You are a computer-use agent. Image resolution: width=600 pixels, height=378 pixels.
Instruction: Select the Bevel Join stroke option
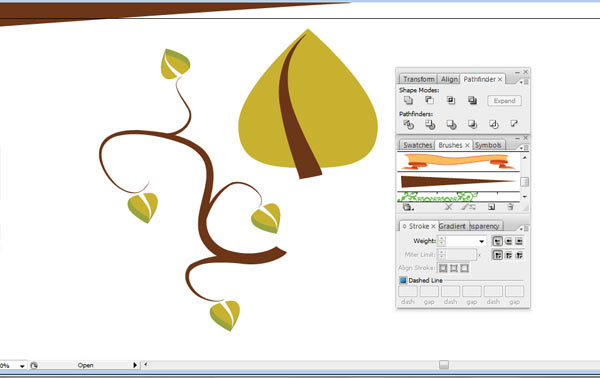pos(519,255)
